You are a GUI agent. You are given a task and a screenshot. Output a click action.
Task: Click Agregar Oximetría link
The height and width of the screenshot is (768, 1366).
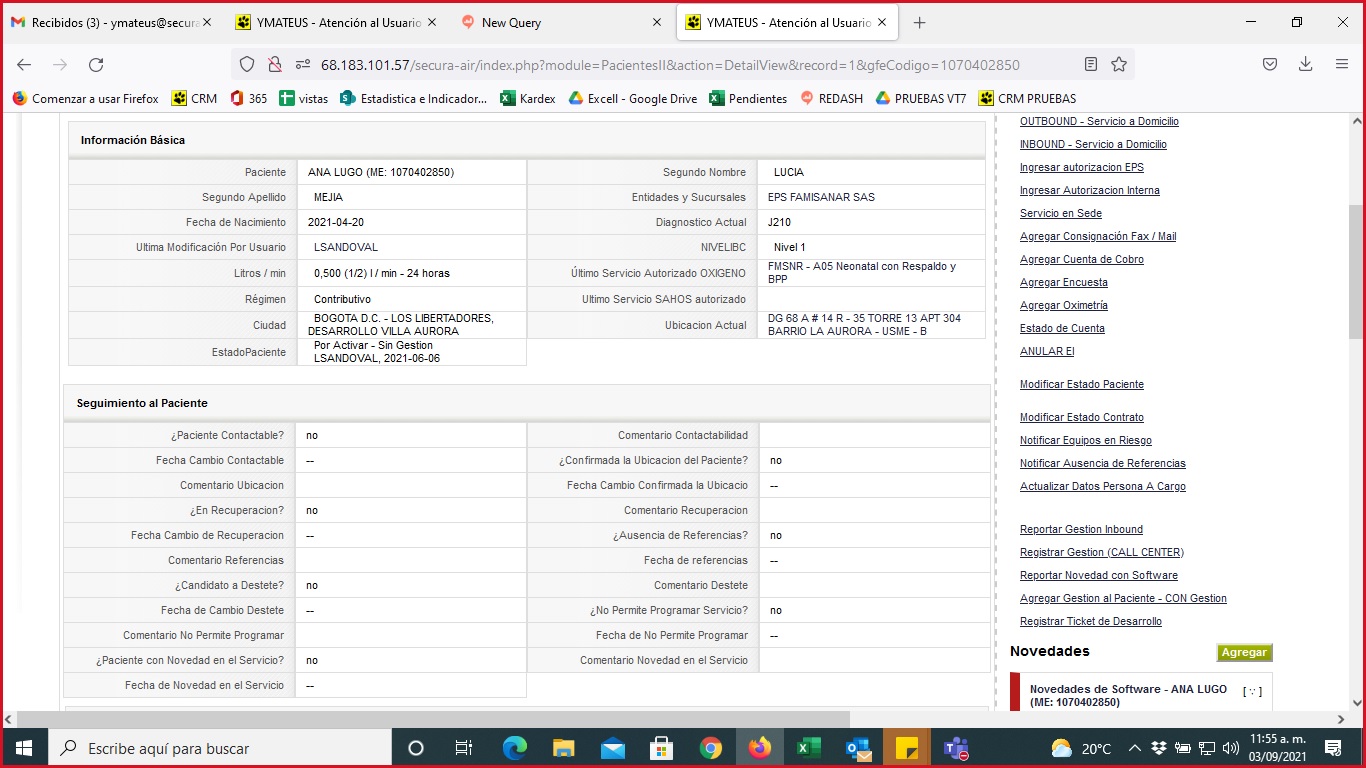(1064, 305)
